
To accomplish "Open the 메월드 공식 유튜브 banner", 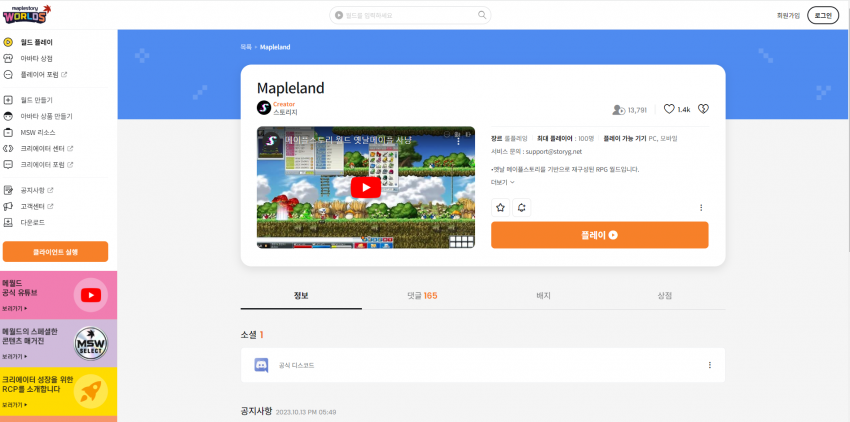I will pyautogui.click(x=59, y=295).
